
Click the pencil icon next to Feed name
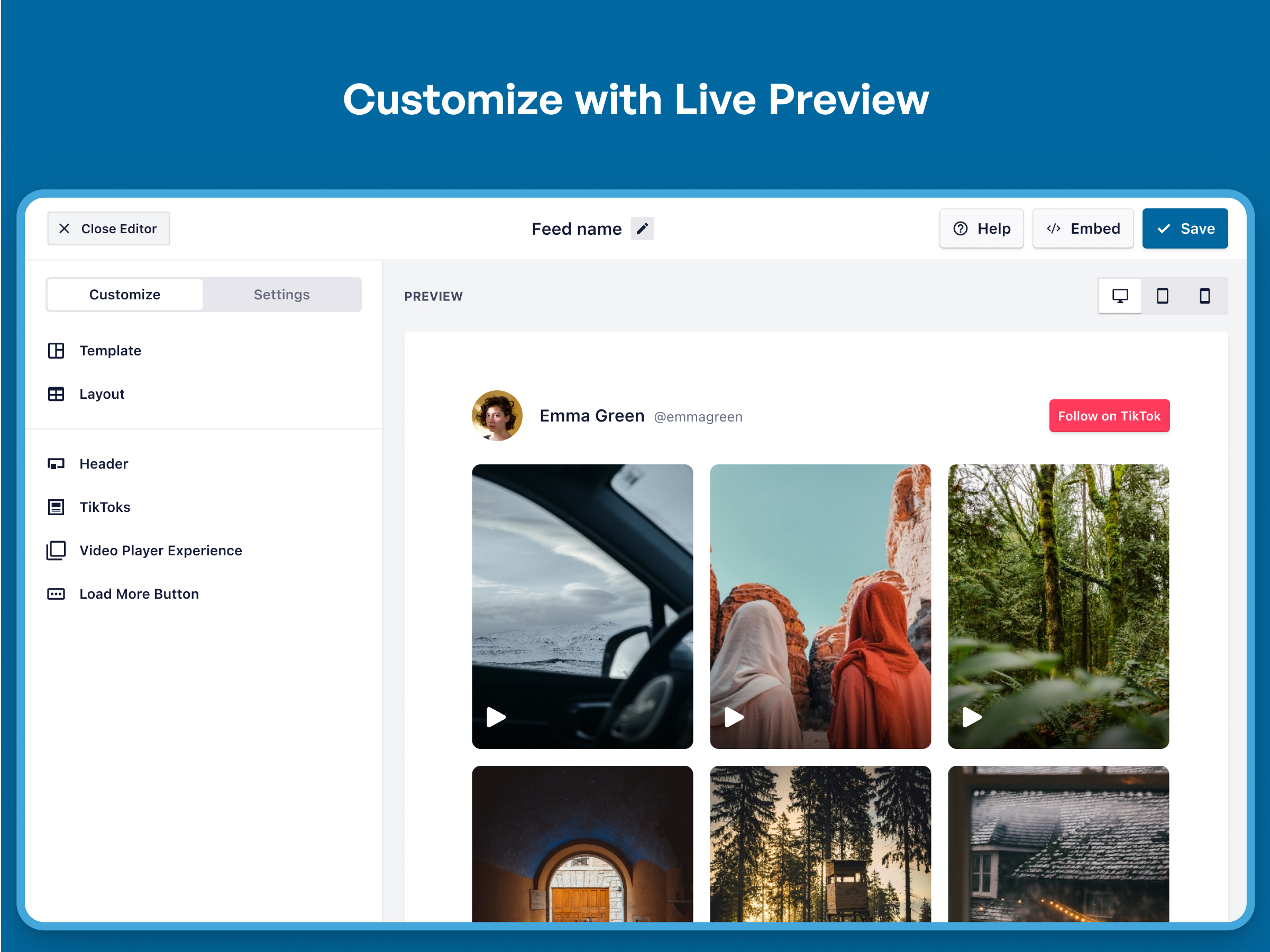(x=643, y=228)
